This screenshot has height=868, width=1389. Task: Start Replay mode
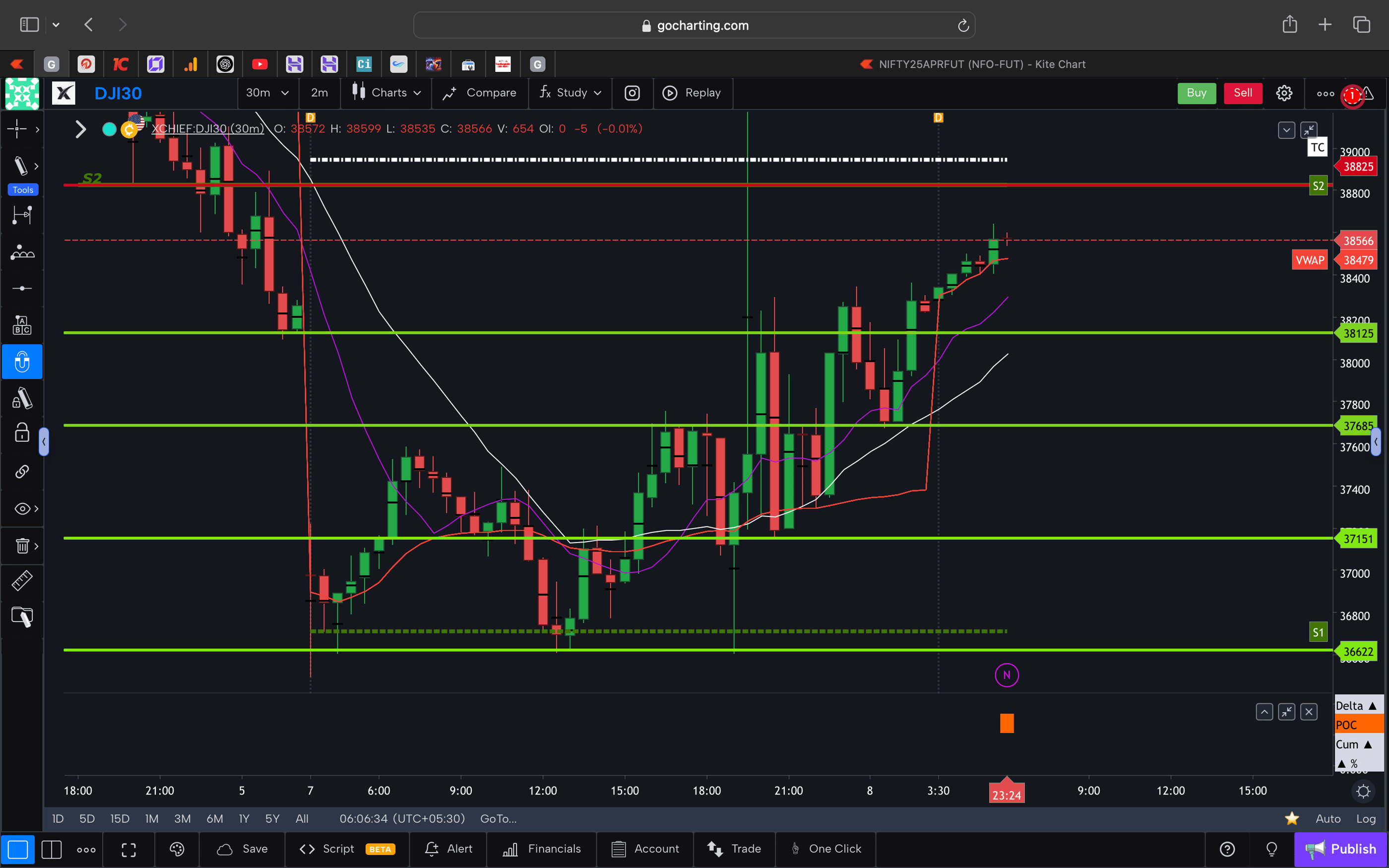[693, 92]
